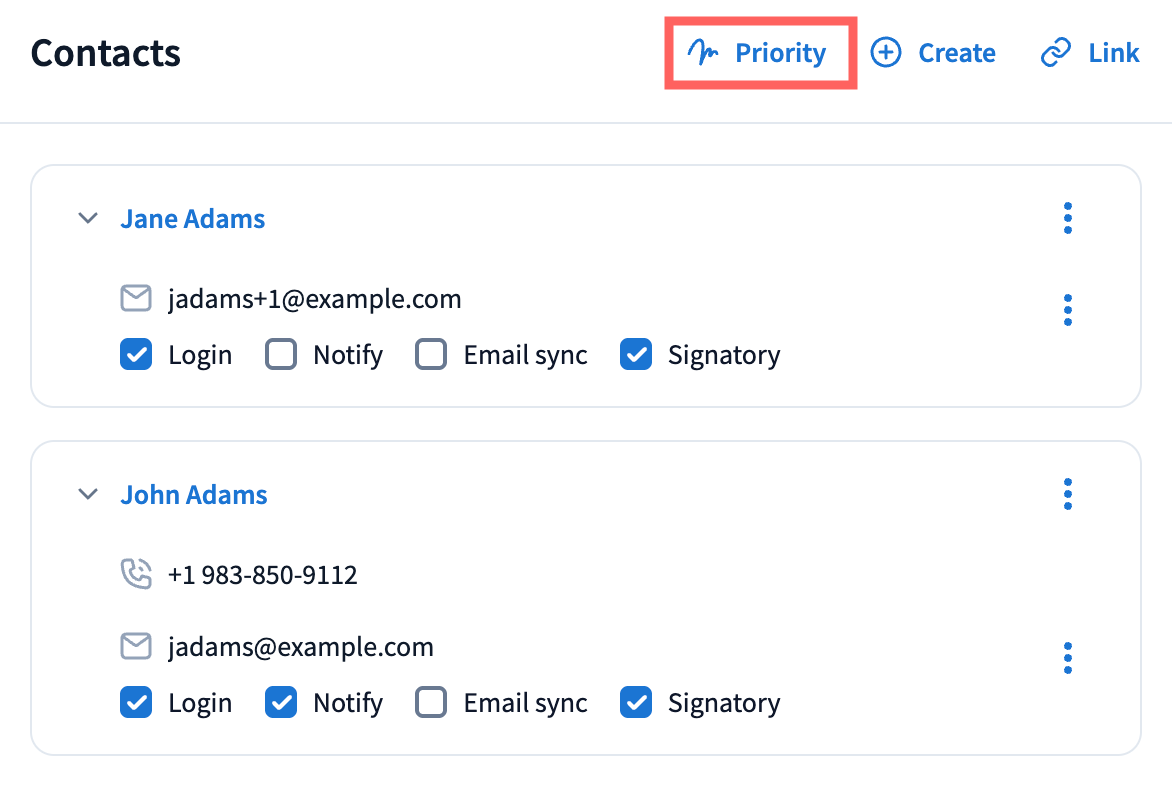Open options for jadams+1@example.com email
Screen dimensions: 1172x788
pos(1068,310)
